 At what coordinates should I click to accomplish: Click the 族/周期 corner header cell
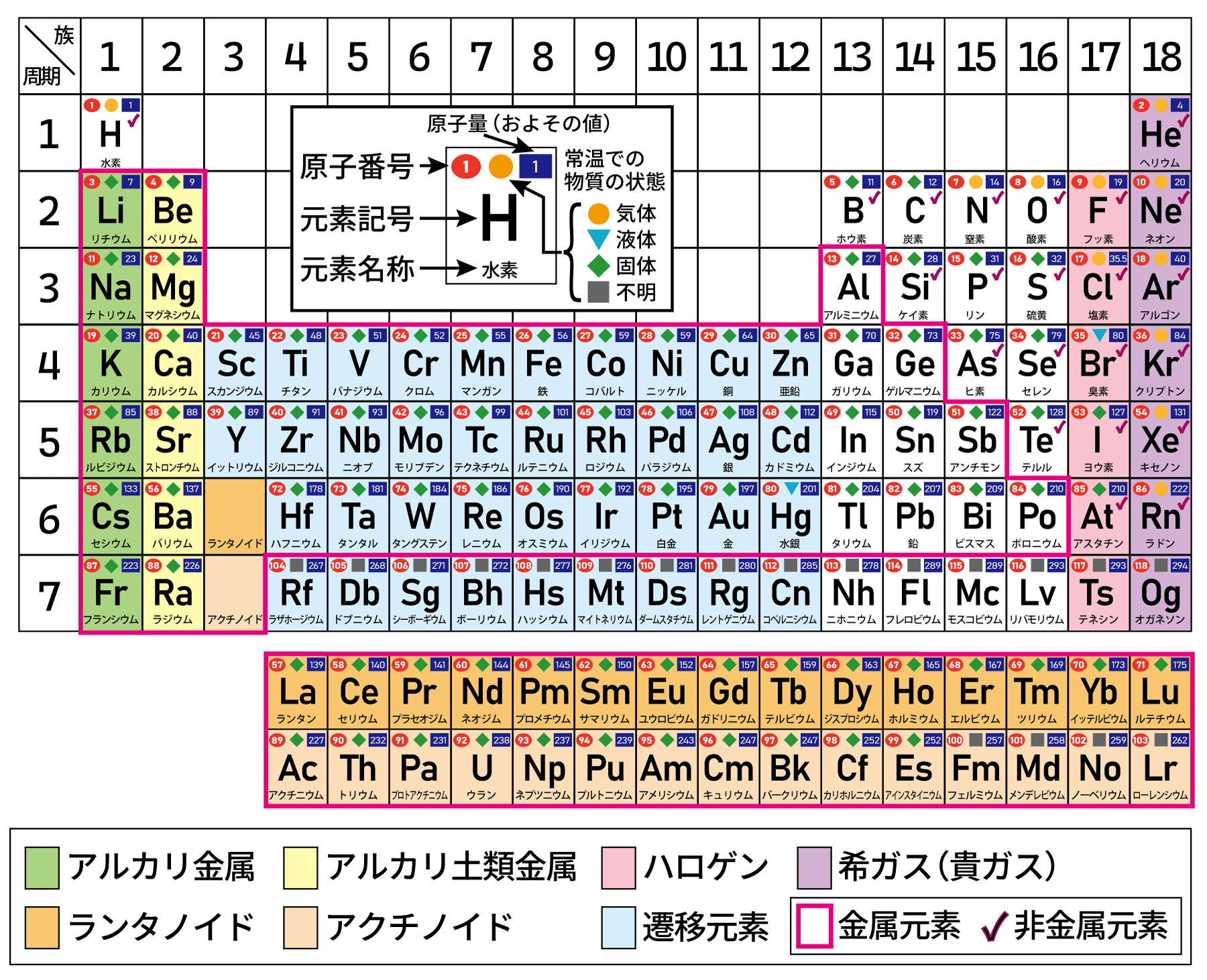(49, 56)
